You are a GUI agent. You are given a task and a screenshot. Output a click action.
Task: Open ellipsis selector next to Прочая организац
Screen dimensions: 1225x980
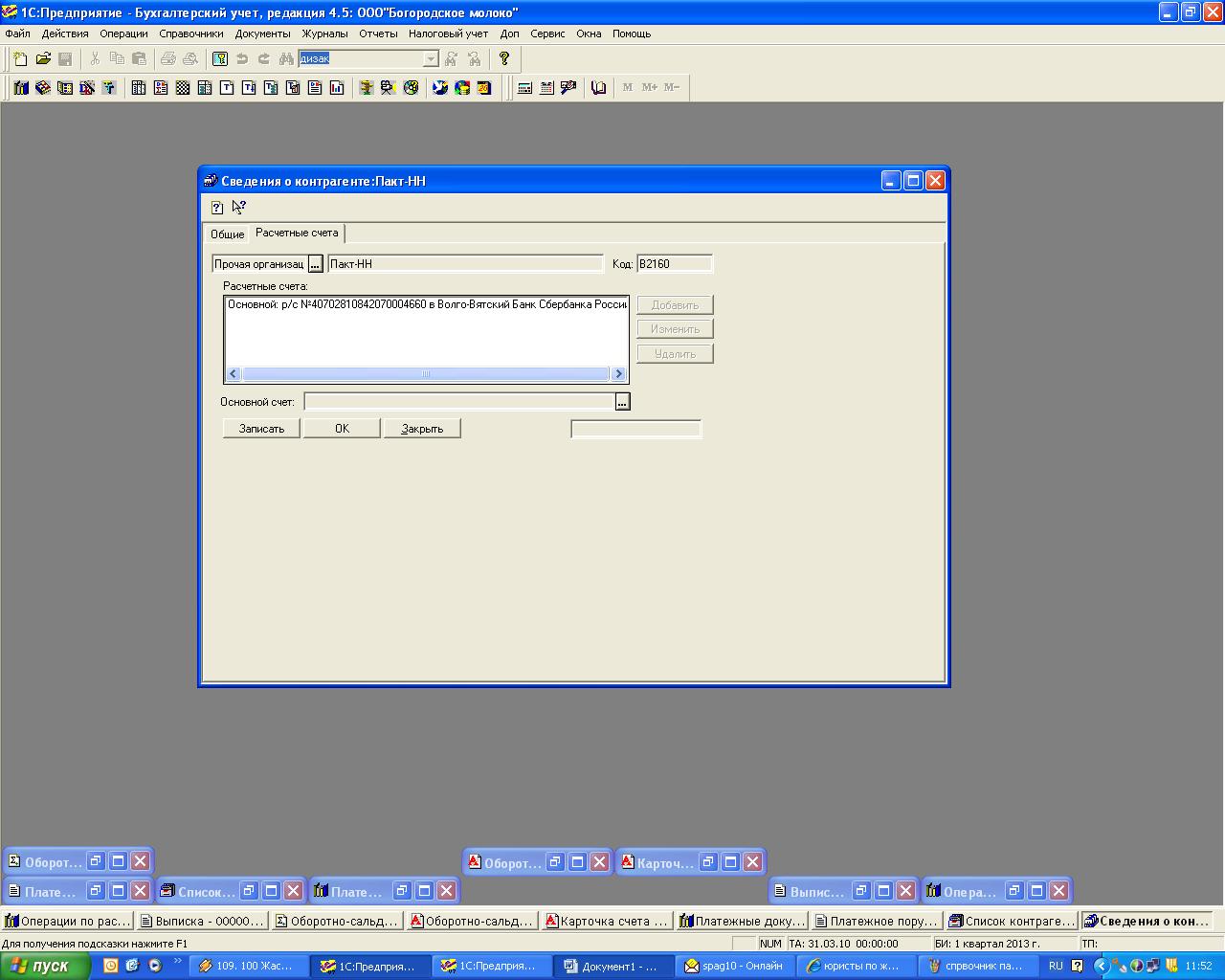(315, 264)
